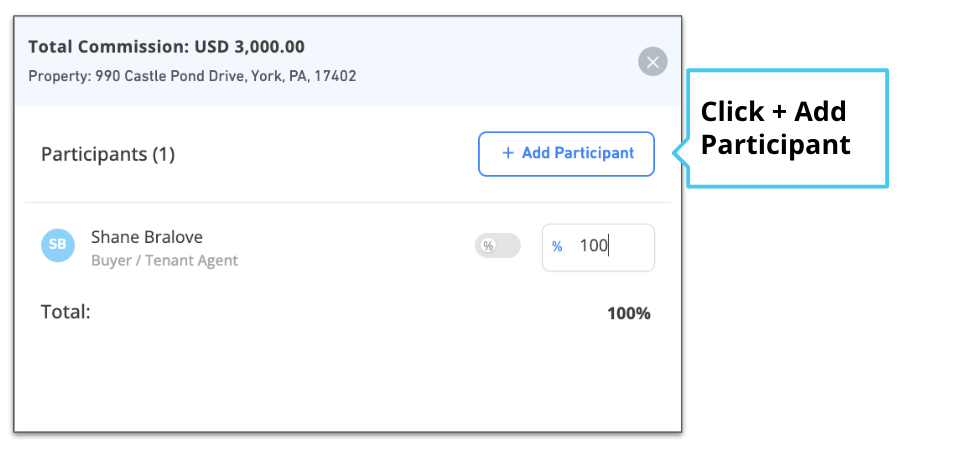
Task: Click the blue % symbol in the input box
Action: (x=557, y=247)
